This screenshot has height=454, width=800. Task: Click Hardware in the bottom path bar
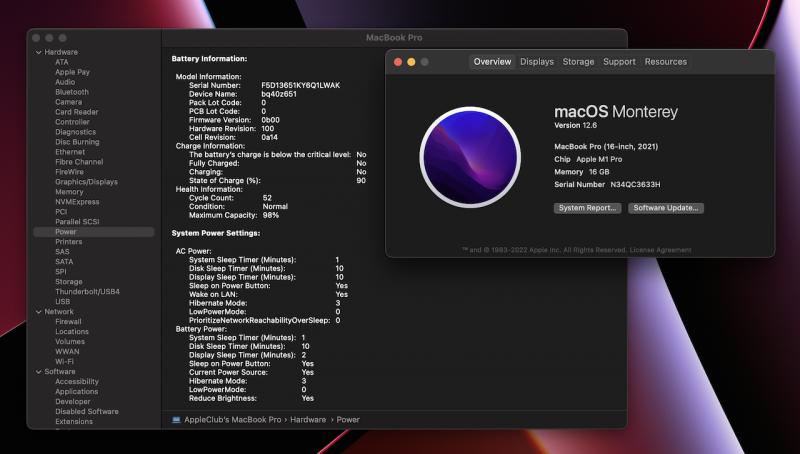click(308, 420)
